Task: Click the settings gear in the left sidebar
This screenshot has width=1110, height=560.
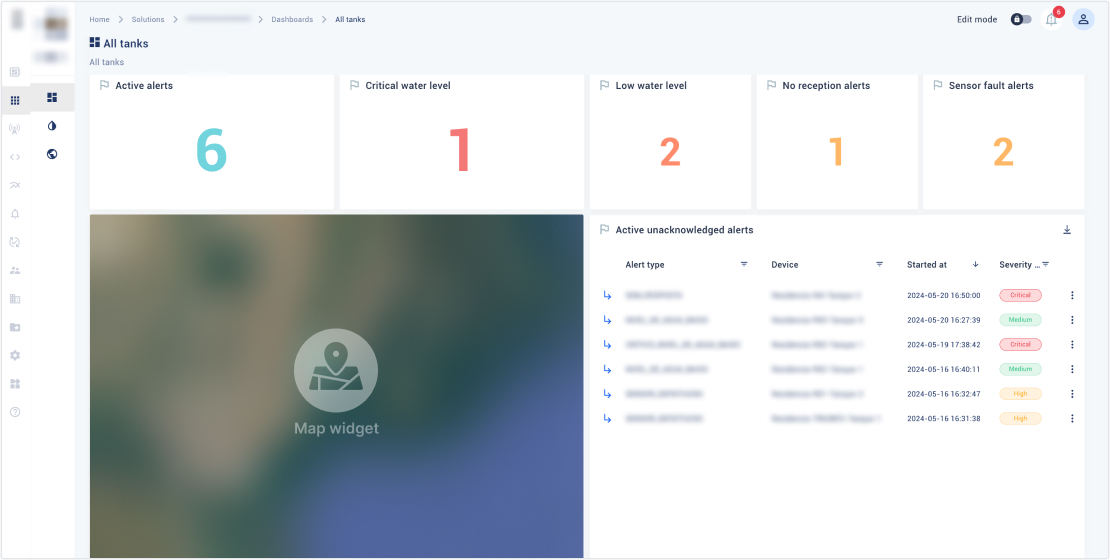Action: [x=15, y=355]
